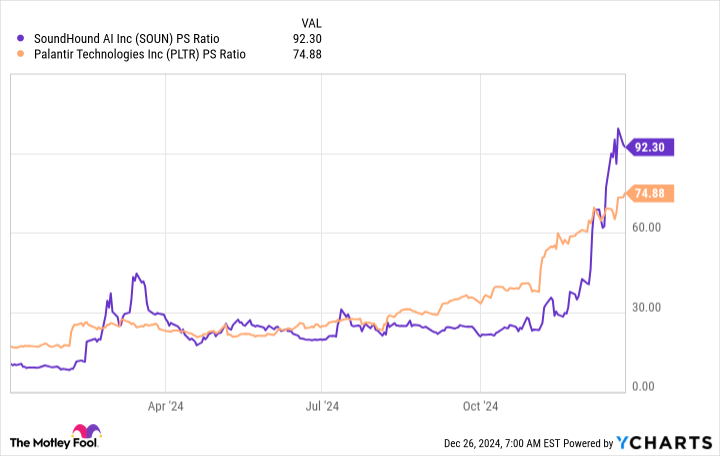
Task: Click The Motley Fool wordmark text
Action: click(53, 443)
